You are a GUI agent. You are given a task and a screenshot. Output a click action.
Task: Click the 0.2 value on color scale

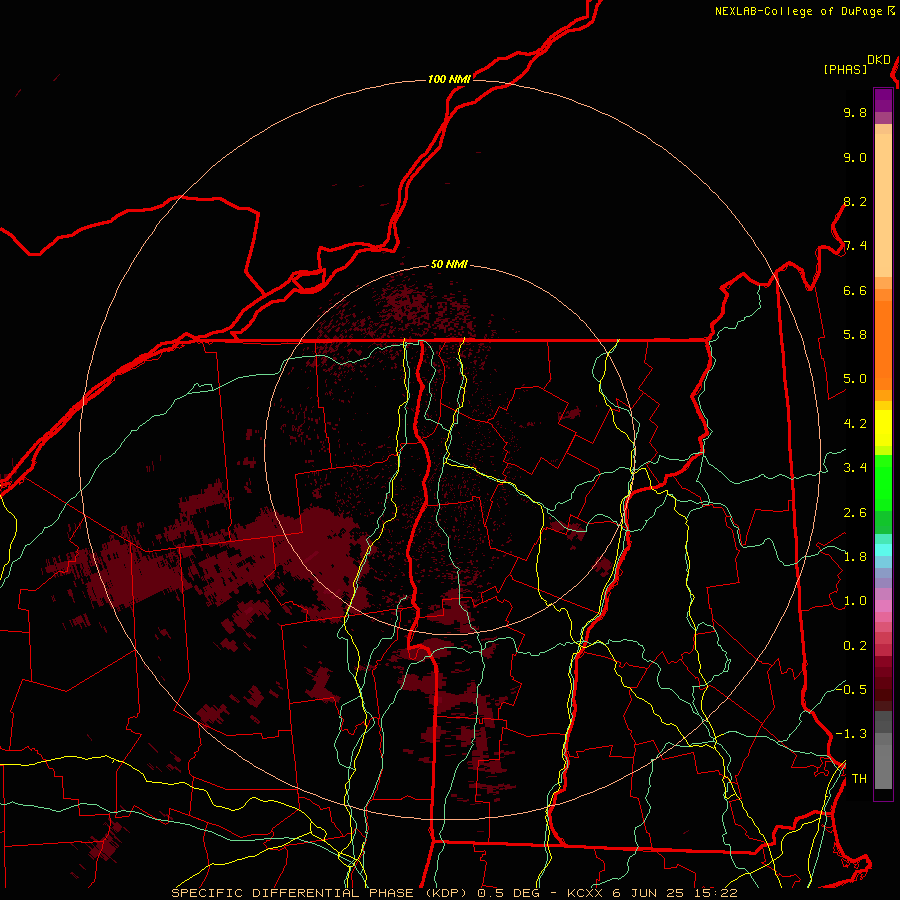855,646
